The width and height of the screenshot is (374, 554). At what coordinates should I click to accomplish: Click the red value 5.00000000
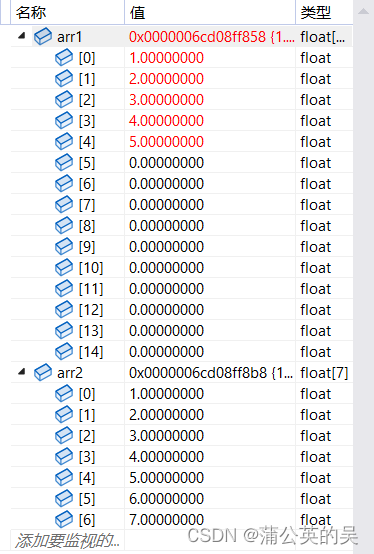(x=166, y=142)
